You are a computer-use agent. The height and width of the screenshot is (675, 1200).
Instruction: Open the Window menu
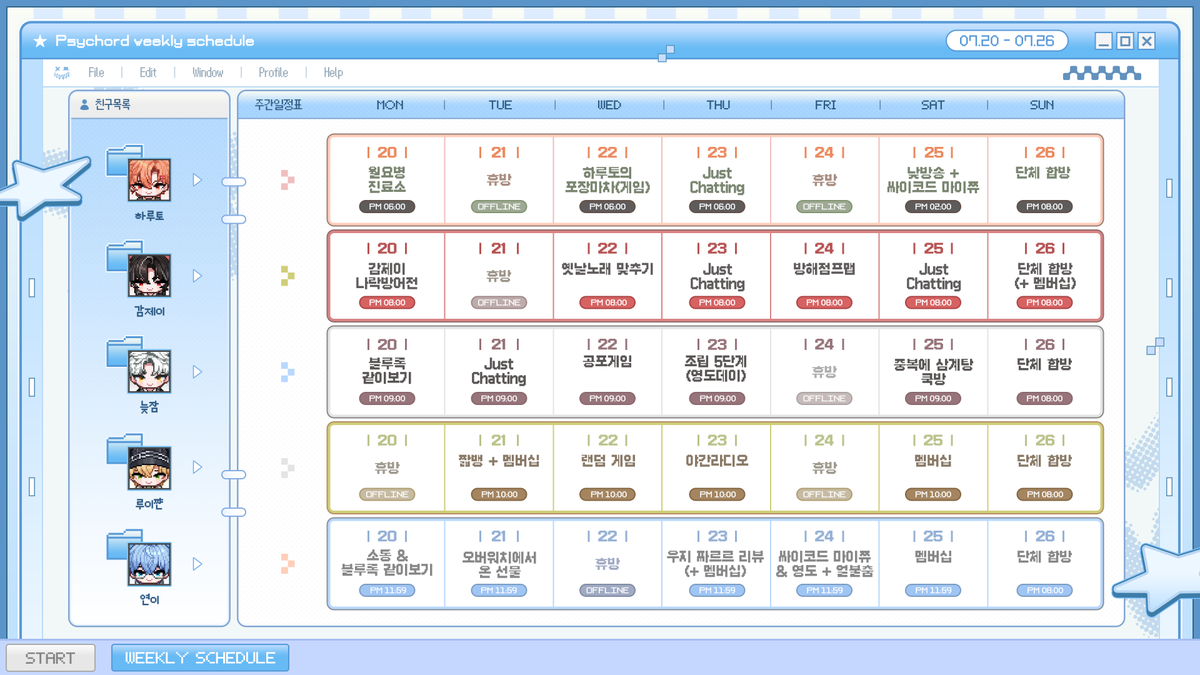208,73
